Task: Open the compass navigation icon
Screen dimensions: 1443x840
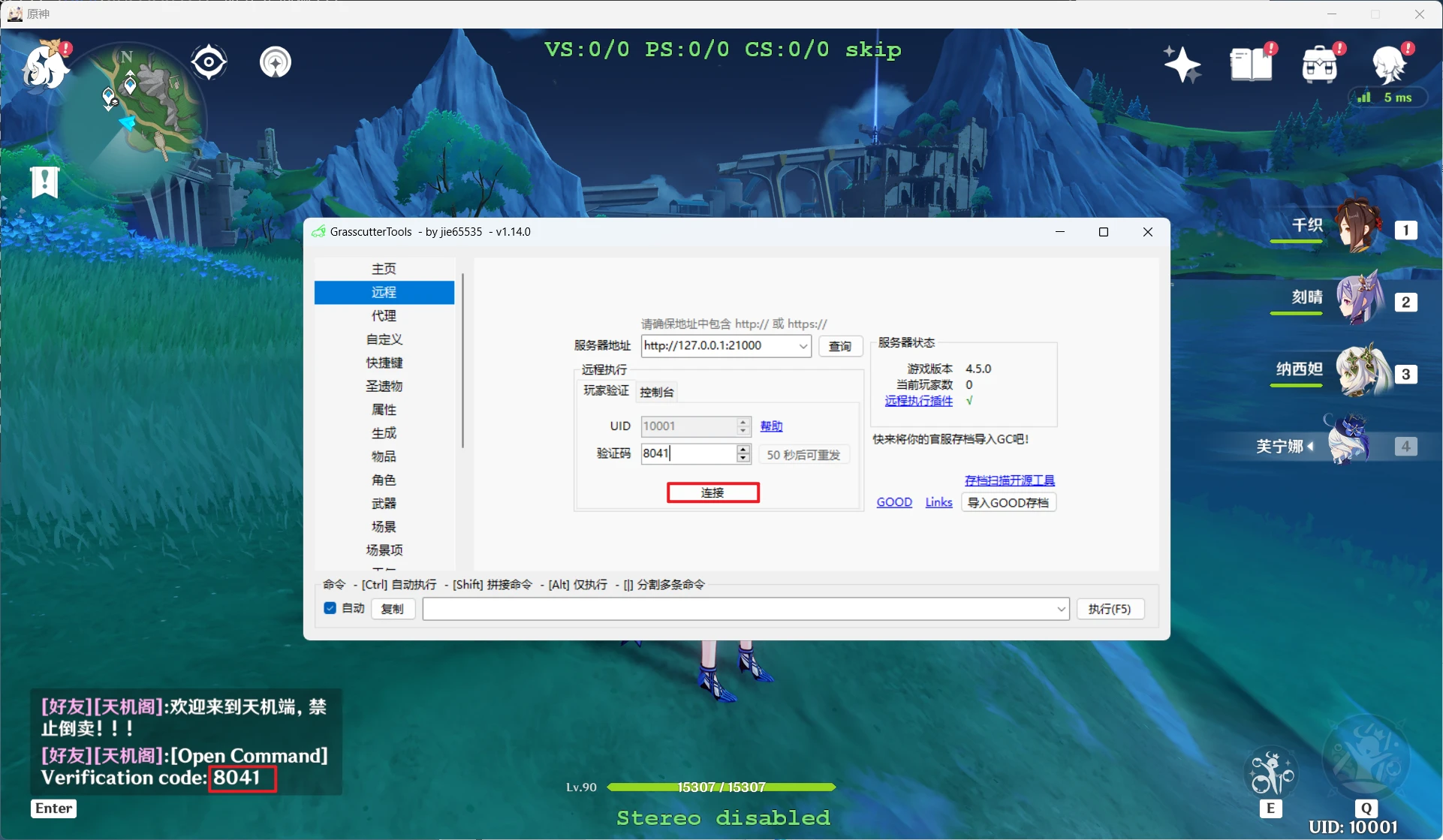Action: tap(276, 62)
